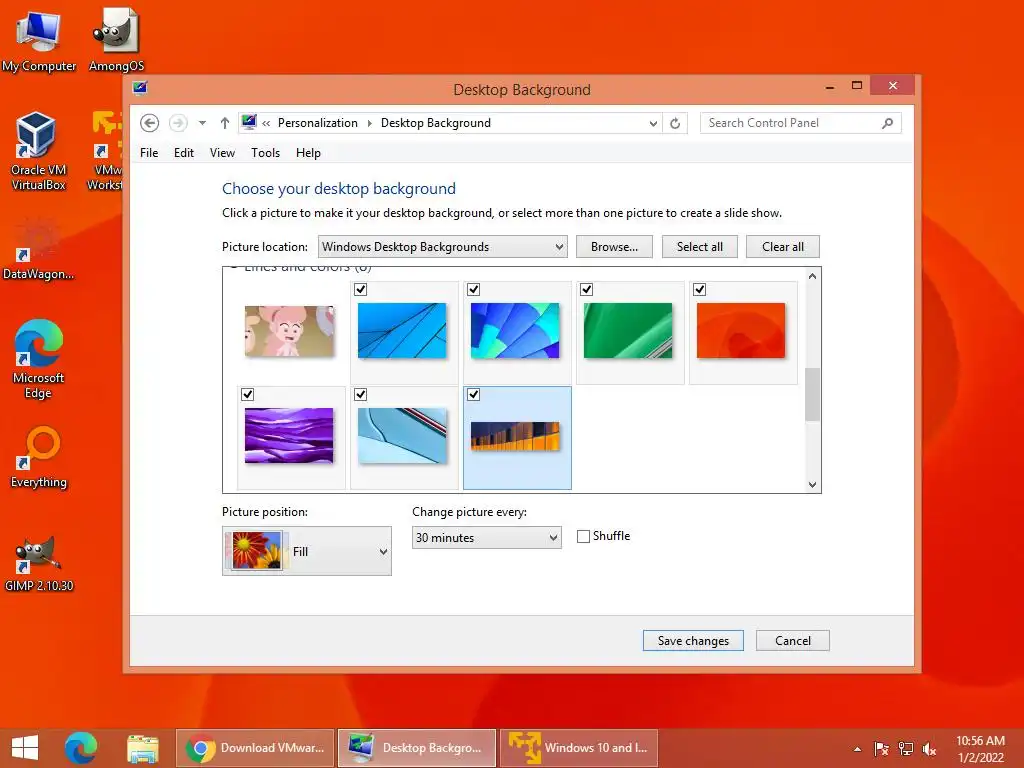This screenshot has height=768, width=1024.
Task: Click the Control Panel icon in address bar
Action: tap(249, 122)
